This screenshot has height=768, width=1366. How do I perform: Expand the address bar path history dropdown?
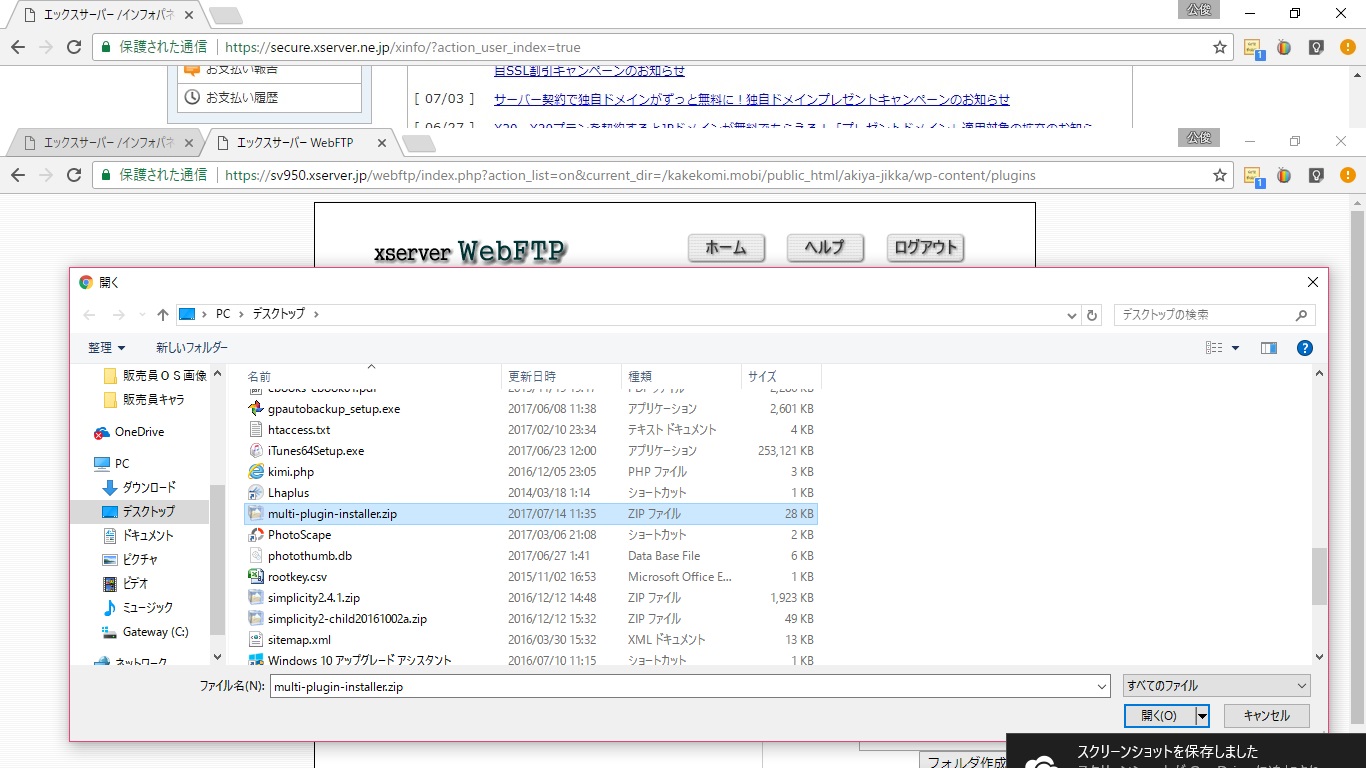(x=1072, y=314)
